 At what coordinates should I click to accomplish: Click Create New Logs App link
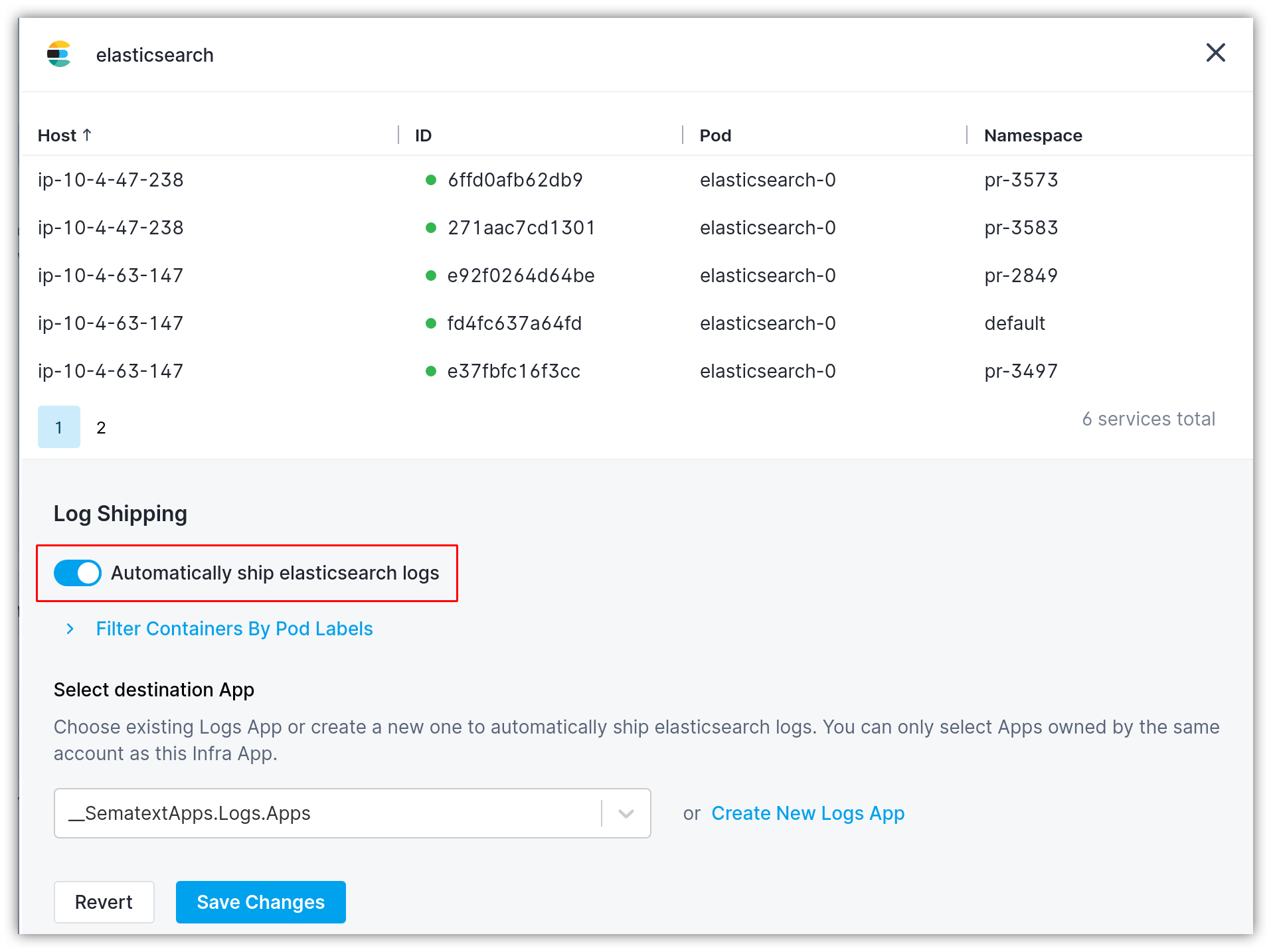tap(807, 813)
